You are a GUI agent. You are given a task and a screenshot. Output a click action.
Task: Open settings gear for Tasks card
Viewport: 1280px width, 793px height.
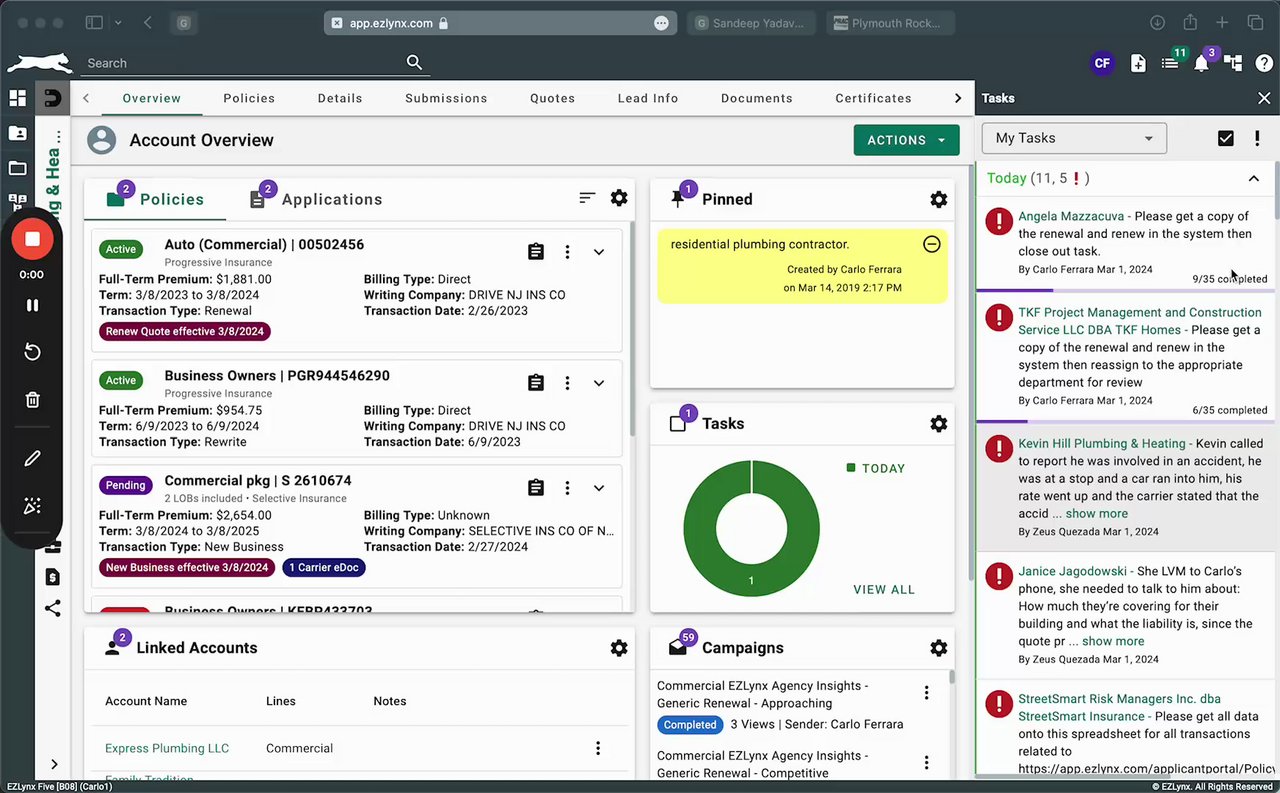(938, 423)
